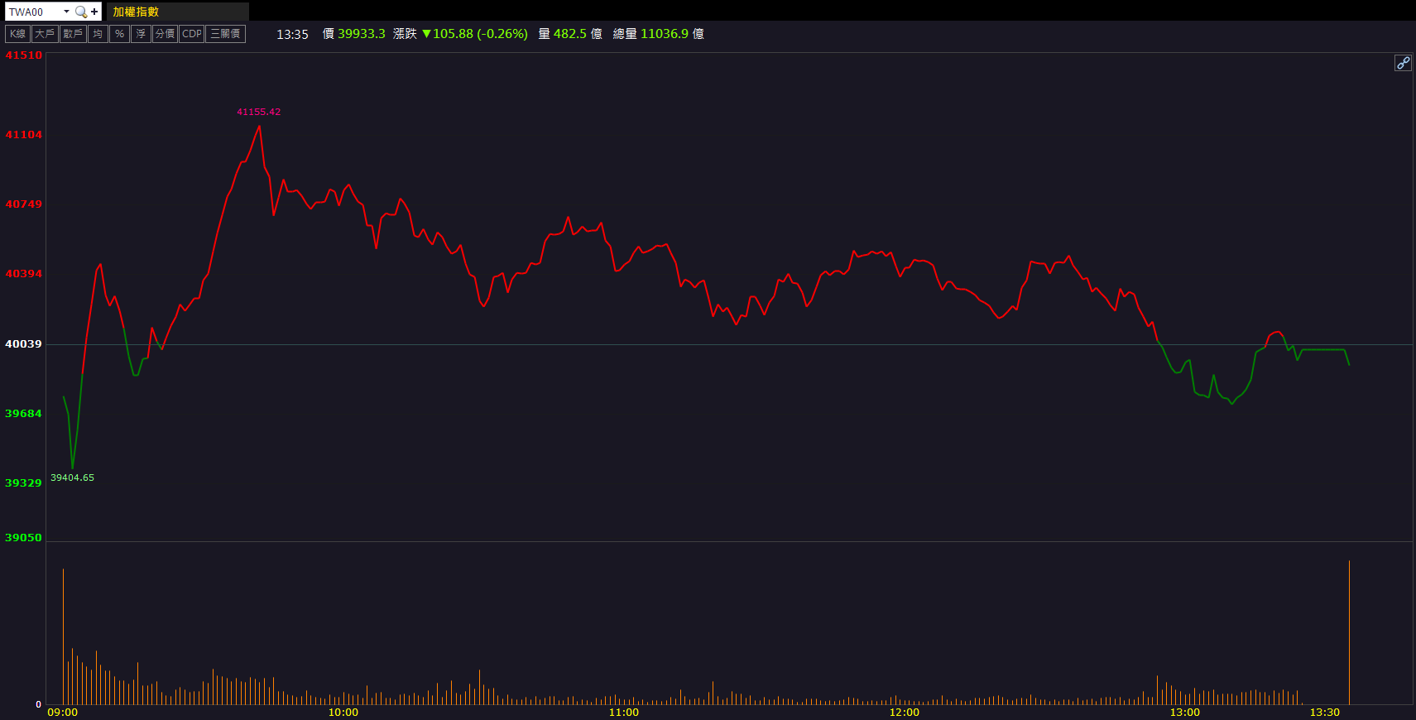
Task: Open the TWA00 symbol dropdown arrow
Action: [66, 12]
